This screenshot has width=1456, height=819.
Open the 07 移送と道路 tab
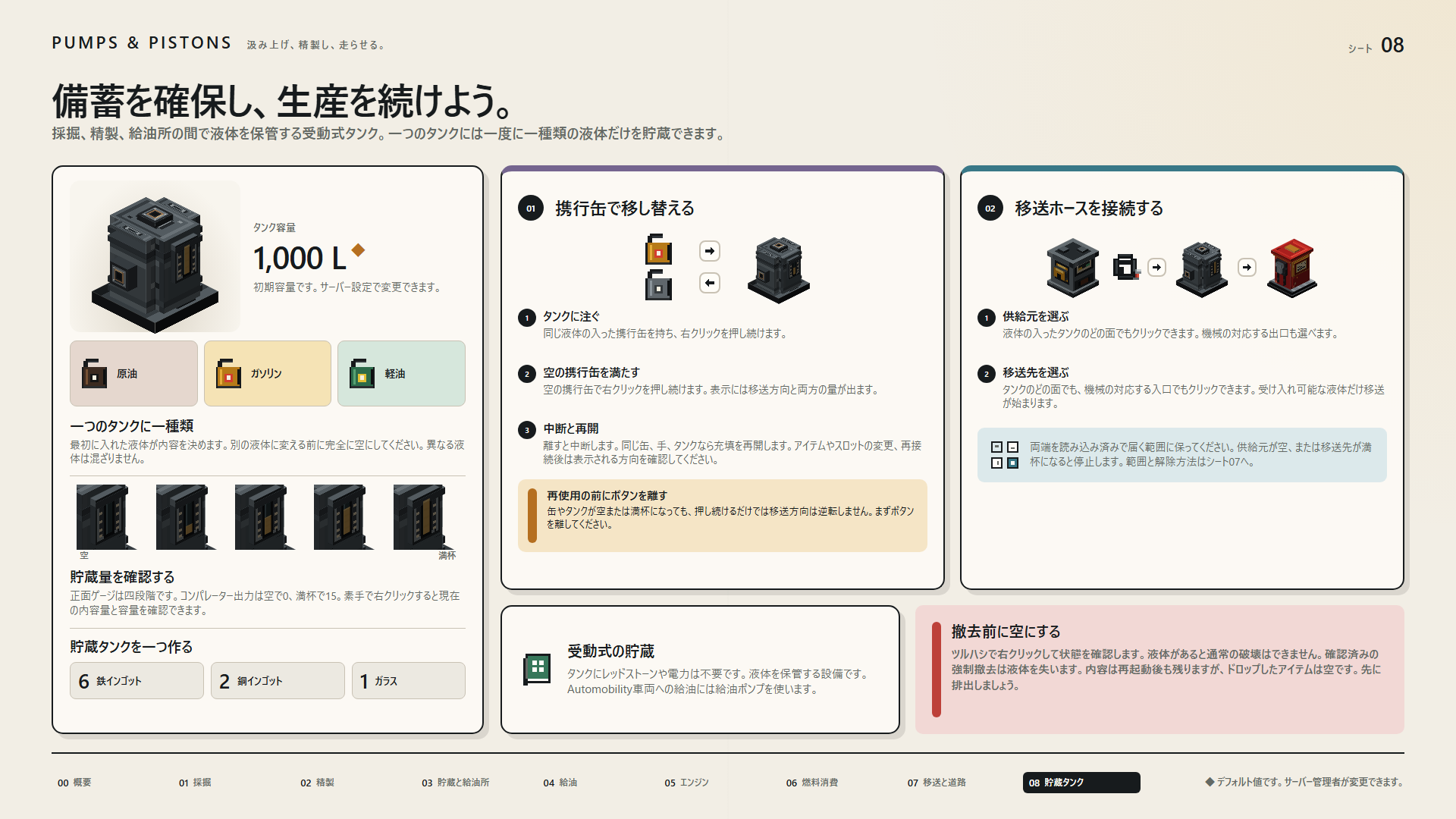point(937,783)
